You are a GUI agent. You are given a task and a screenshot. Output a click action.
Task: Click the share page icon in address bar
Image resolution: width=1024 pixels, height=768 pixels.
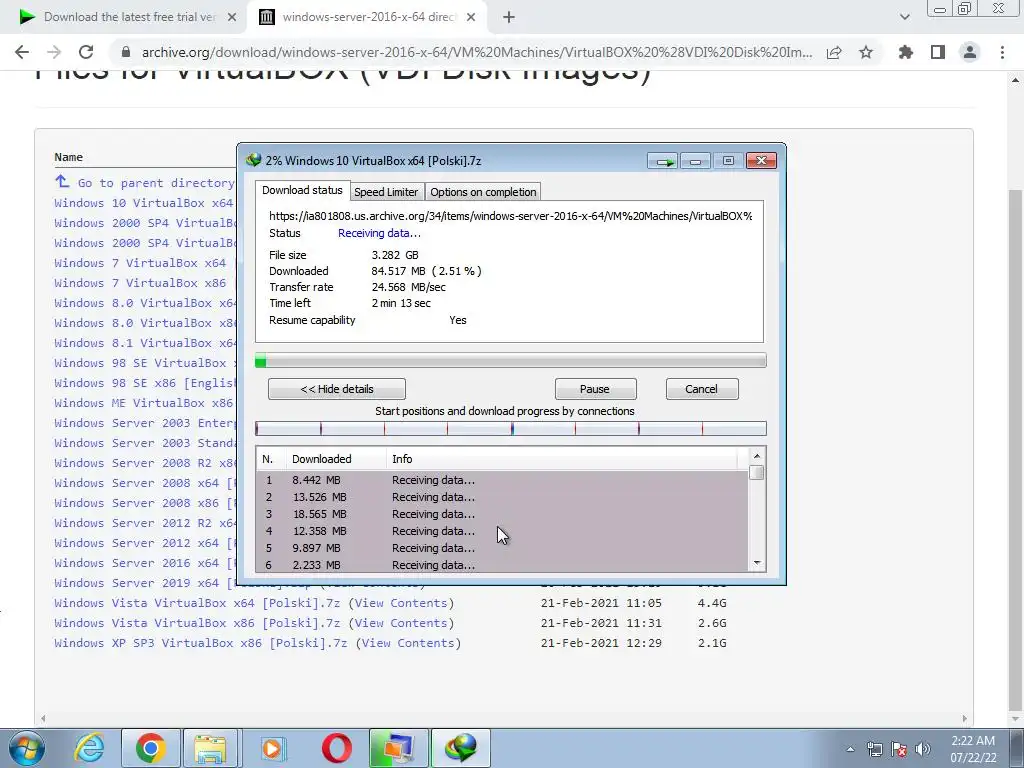pyautogui.click(x=834, y=52)
